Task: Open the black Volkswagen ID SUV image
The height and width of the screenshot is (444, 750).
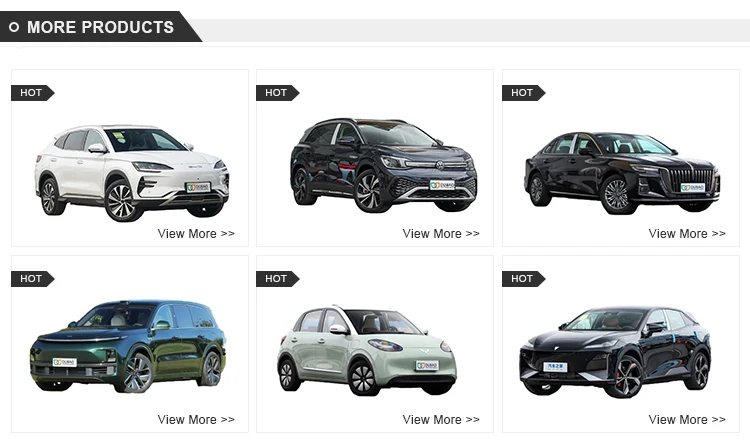Action: pos(383,165)
